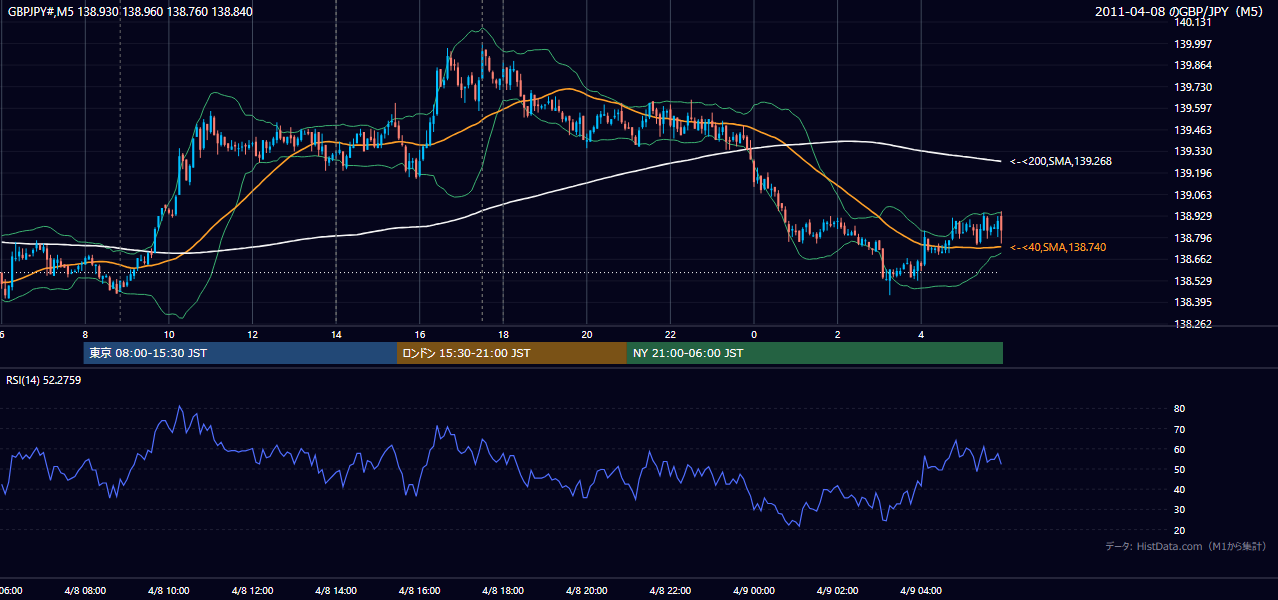Click bottom date label 4/8 20:00
Image resolution: width=1278 pixels, height=600 pixels.
pos(586,591)
